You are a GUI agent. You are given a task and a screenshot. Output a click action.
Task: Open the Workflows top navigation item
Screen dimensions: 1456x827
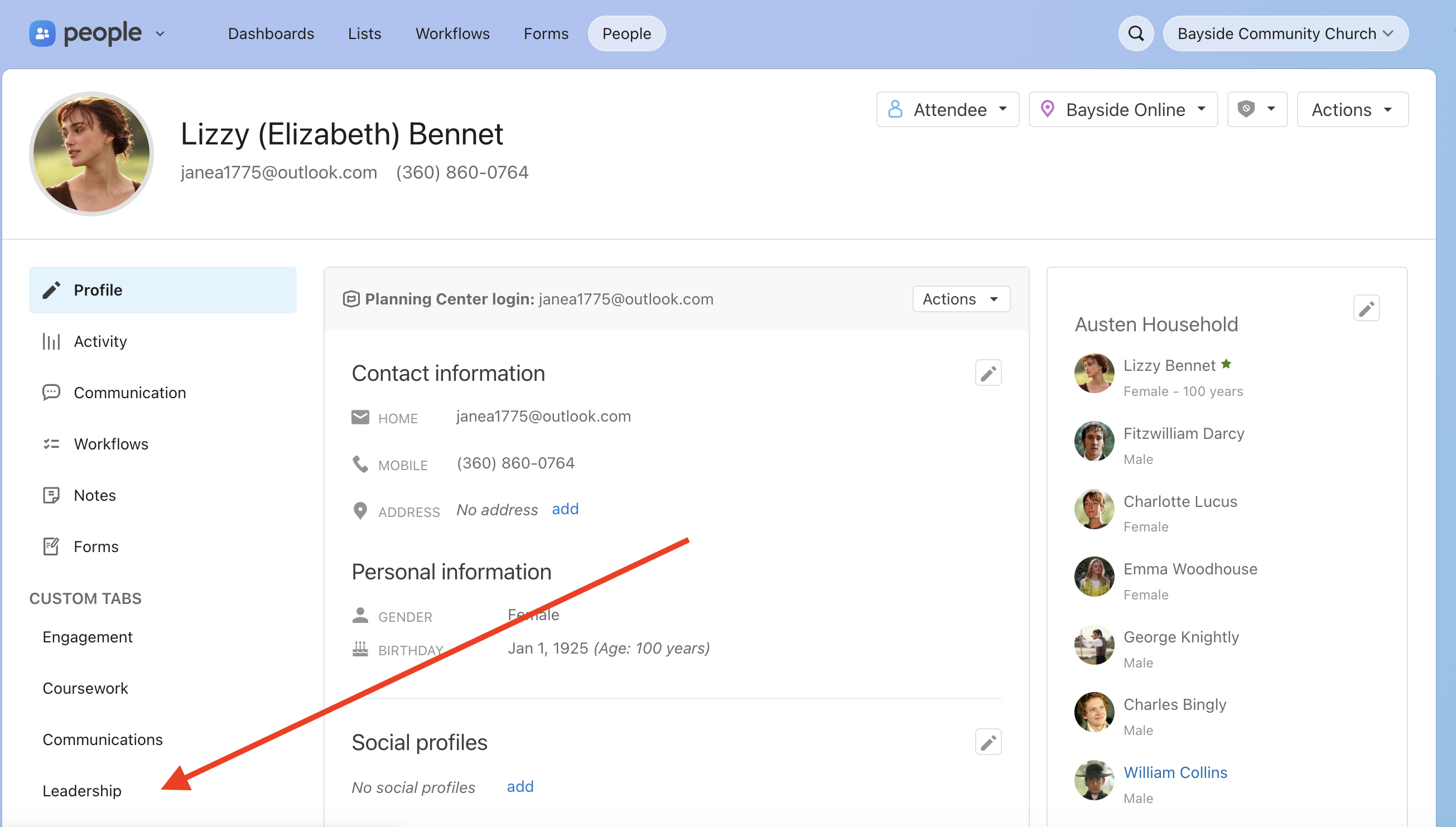452,33
